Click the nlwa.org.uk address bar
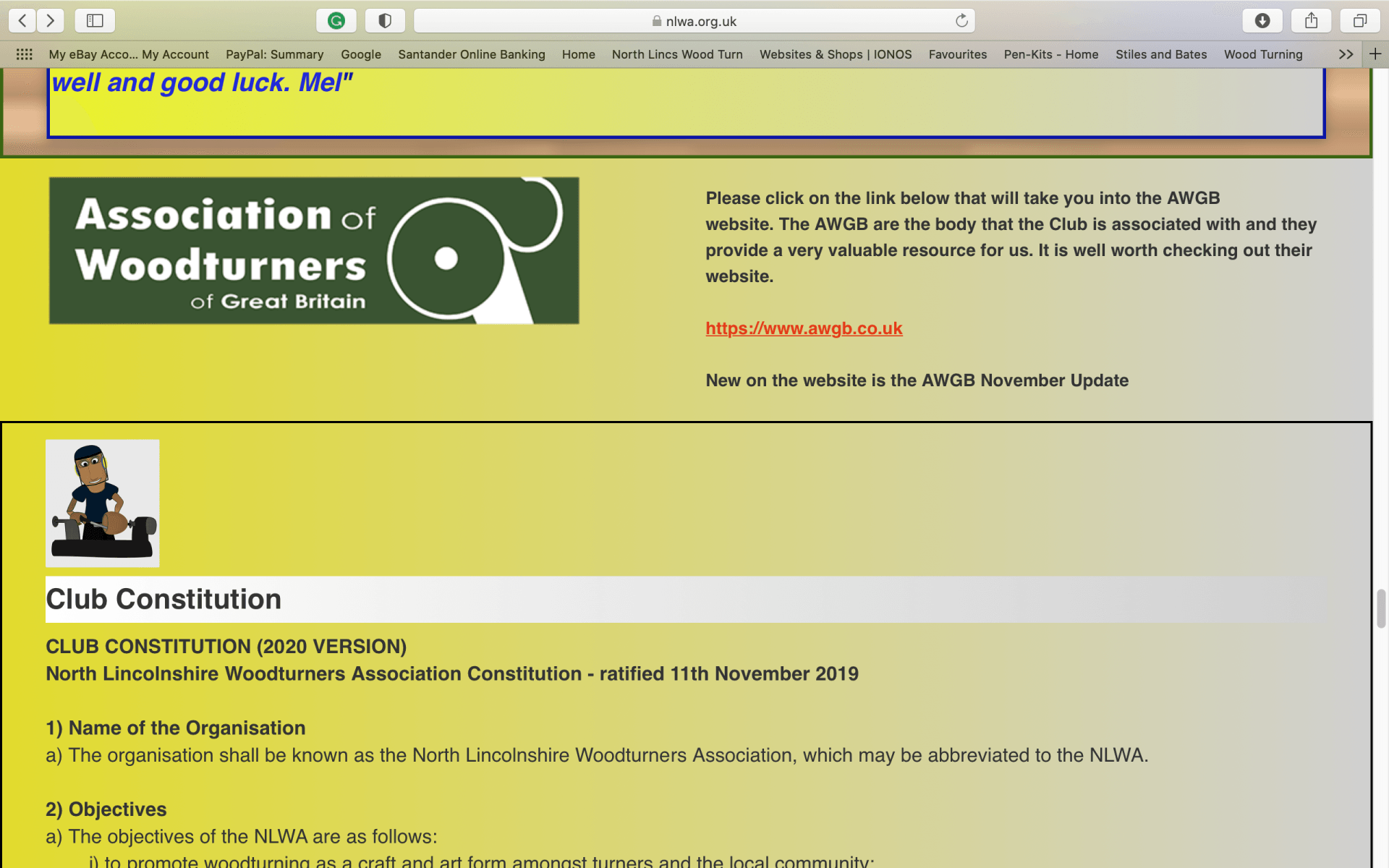Image resolution: width=1389 pixels, height=868 pixels. coord(693,21)
